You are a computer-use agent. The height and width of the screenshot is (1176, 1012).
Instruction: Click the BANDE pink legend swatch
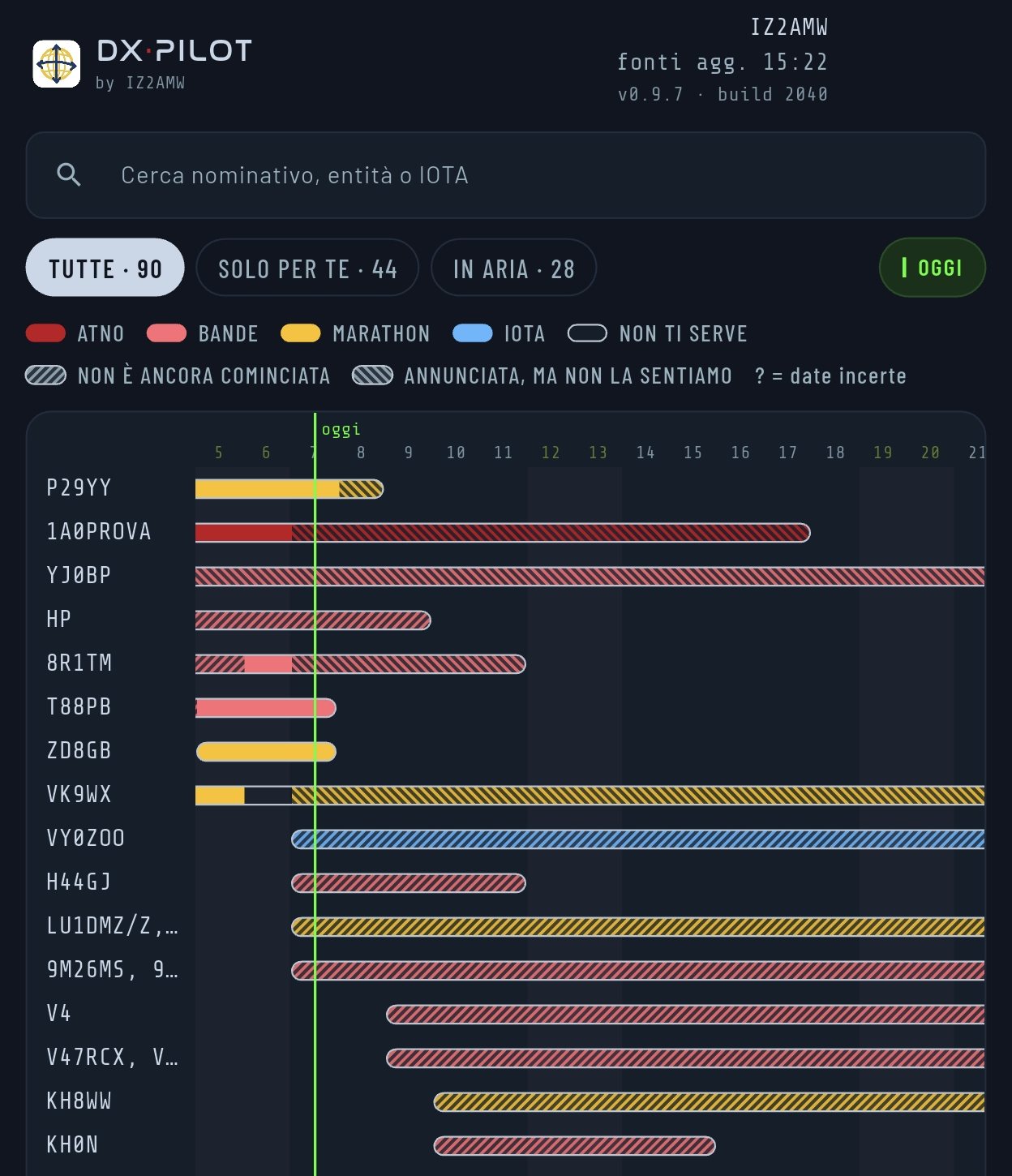point(167,333)
